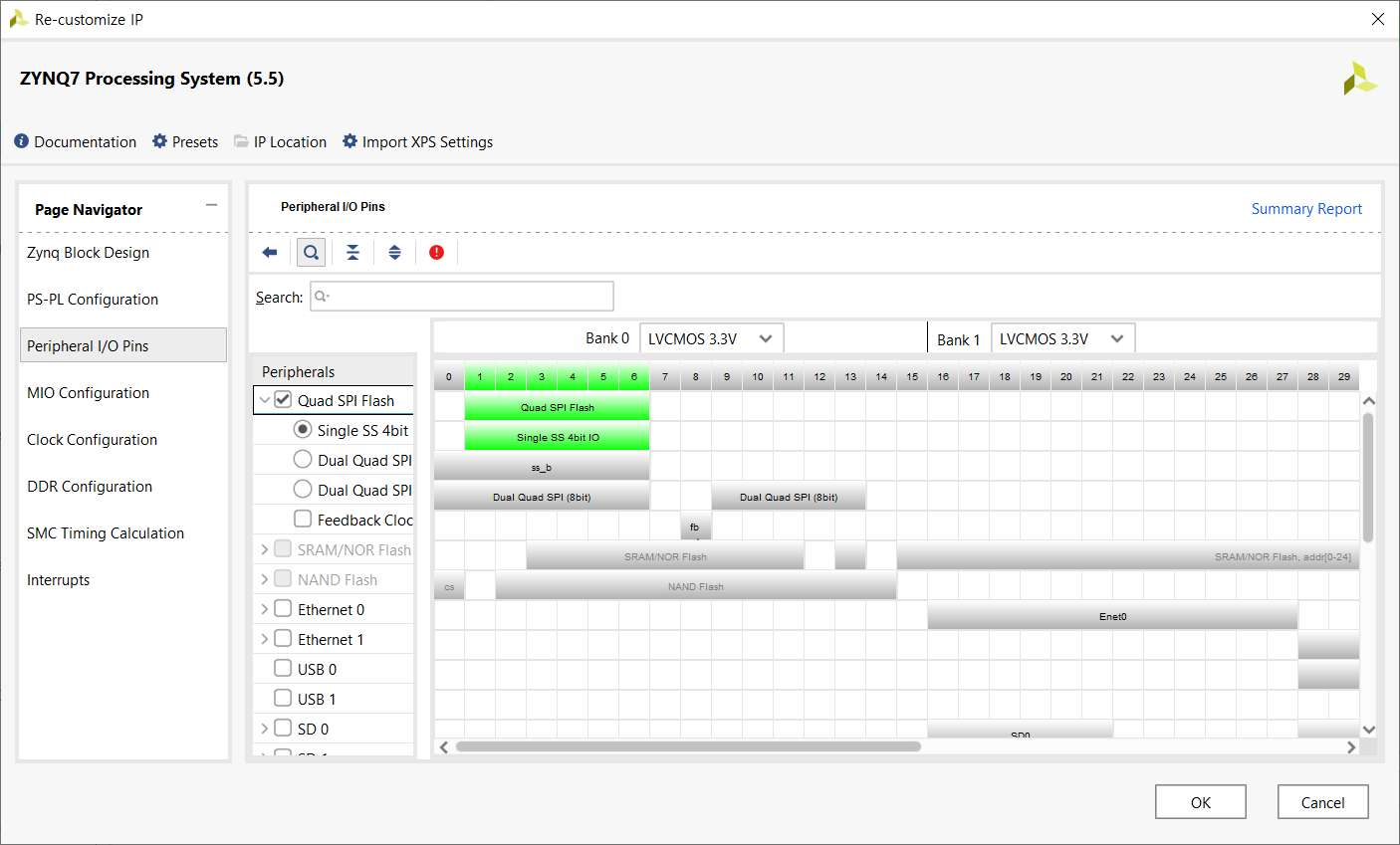
Task: Expand the Ethernet 1 tree node
Action: (x=264, y=639)
